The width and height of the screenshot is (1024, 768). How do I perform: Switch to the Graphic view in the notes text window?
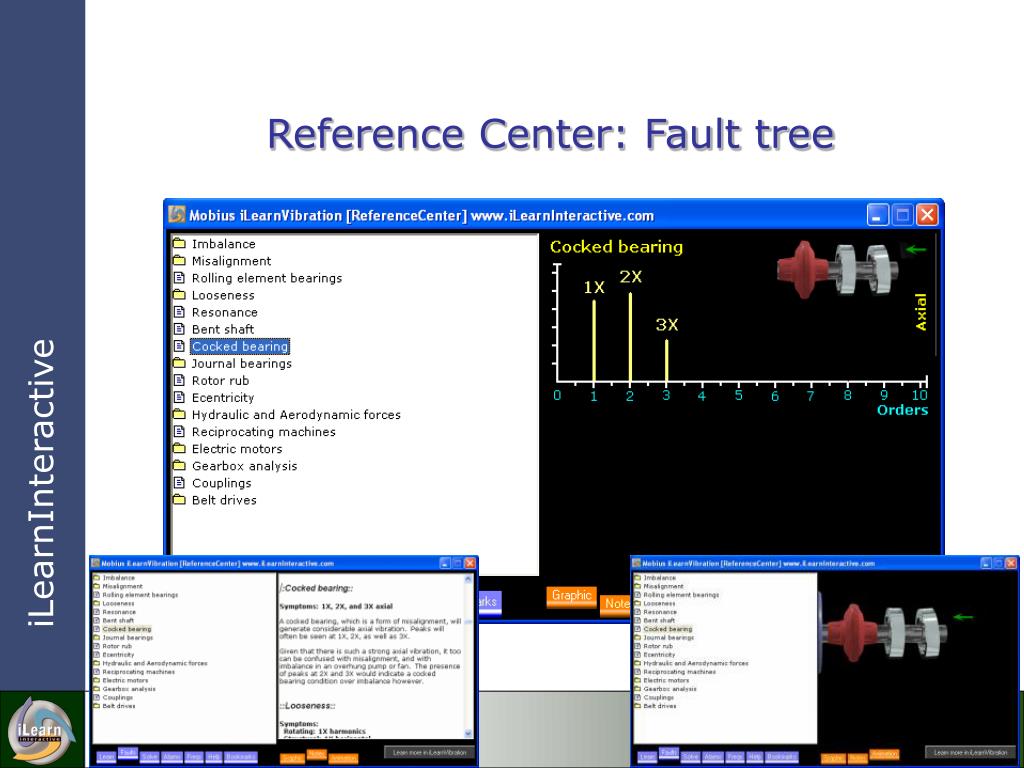pyautogui.click(x=292, y=759)
